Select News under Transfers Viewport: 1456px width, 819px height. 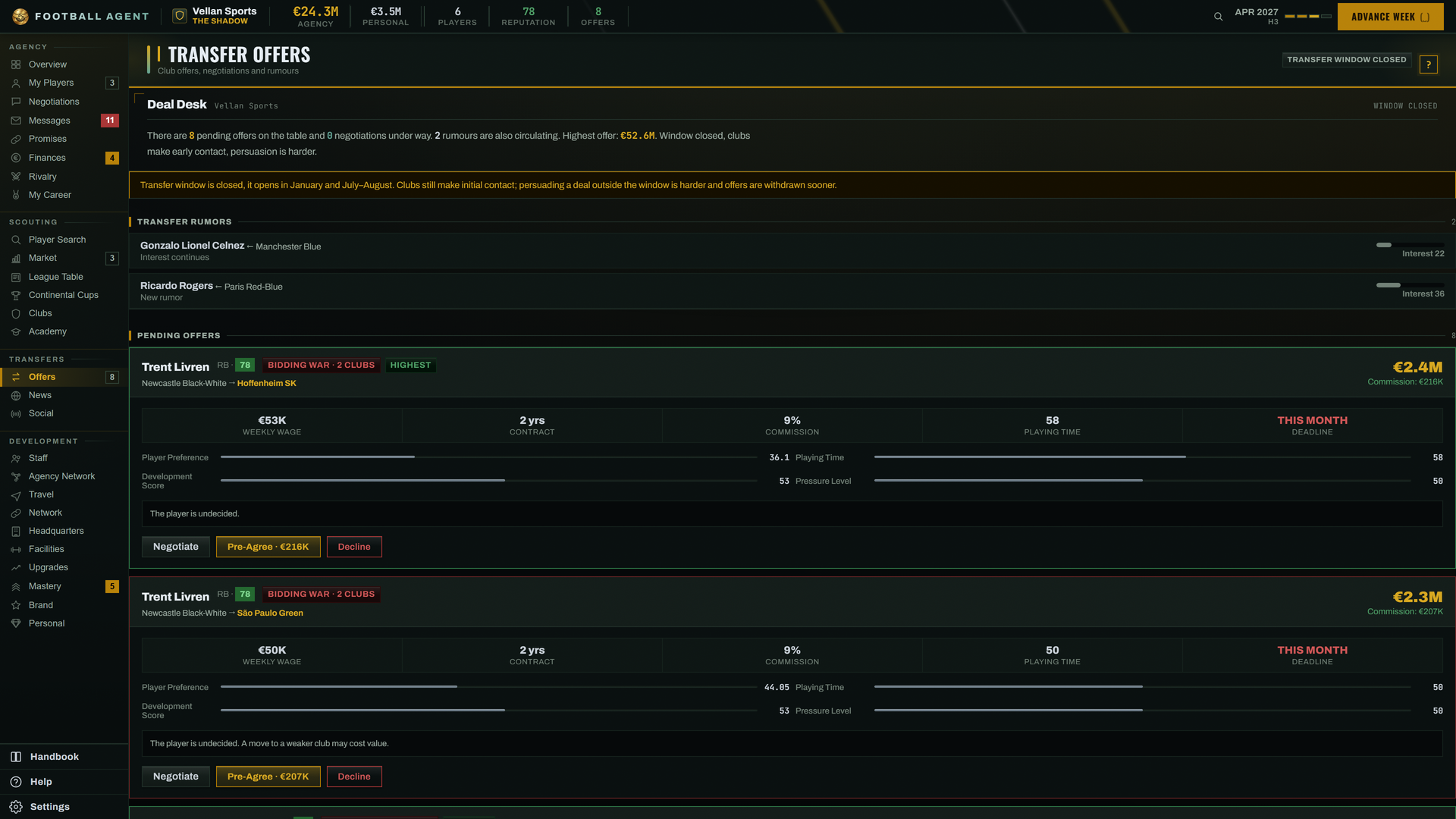64,395
